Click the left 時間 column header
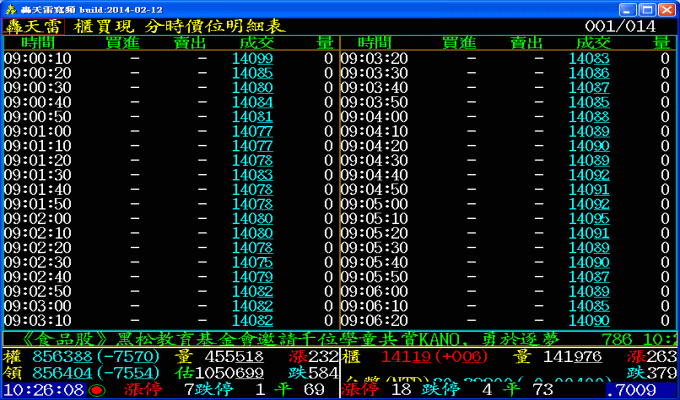This screenshot has height=400, width=680. pyautogui.click(x=38, y=43)
